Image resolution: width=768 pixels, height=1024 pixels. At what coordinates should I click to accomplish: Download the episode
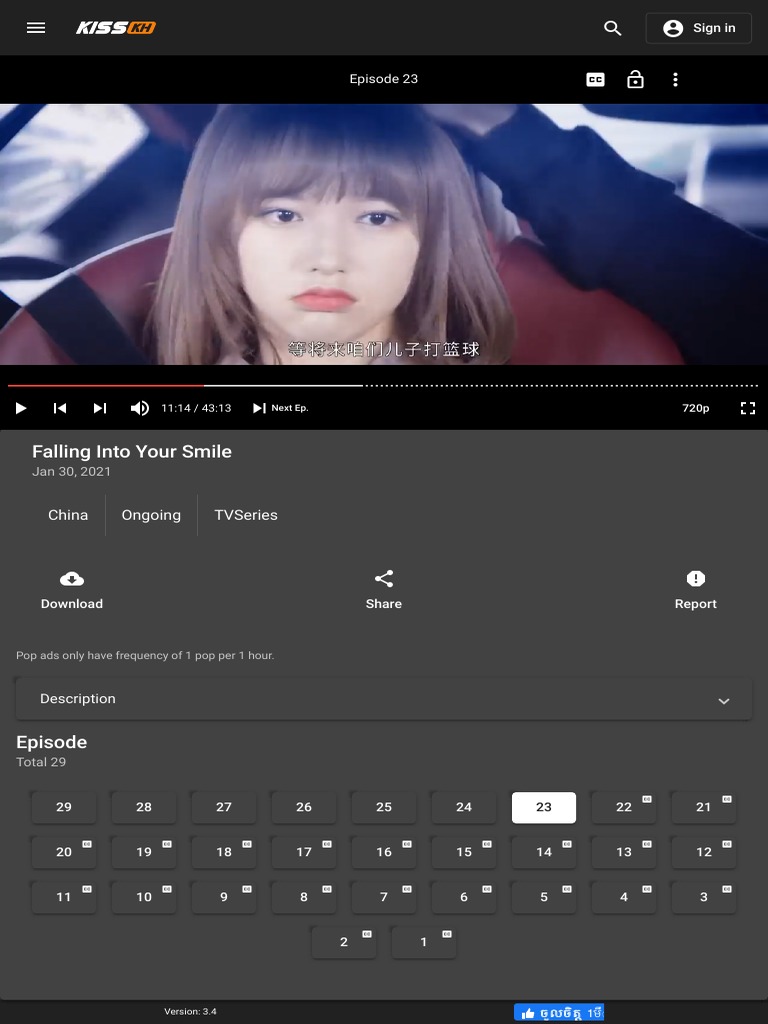[x=72, y=590]
